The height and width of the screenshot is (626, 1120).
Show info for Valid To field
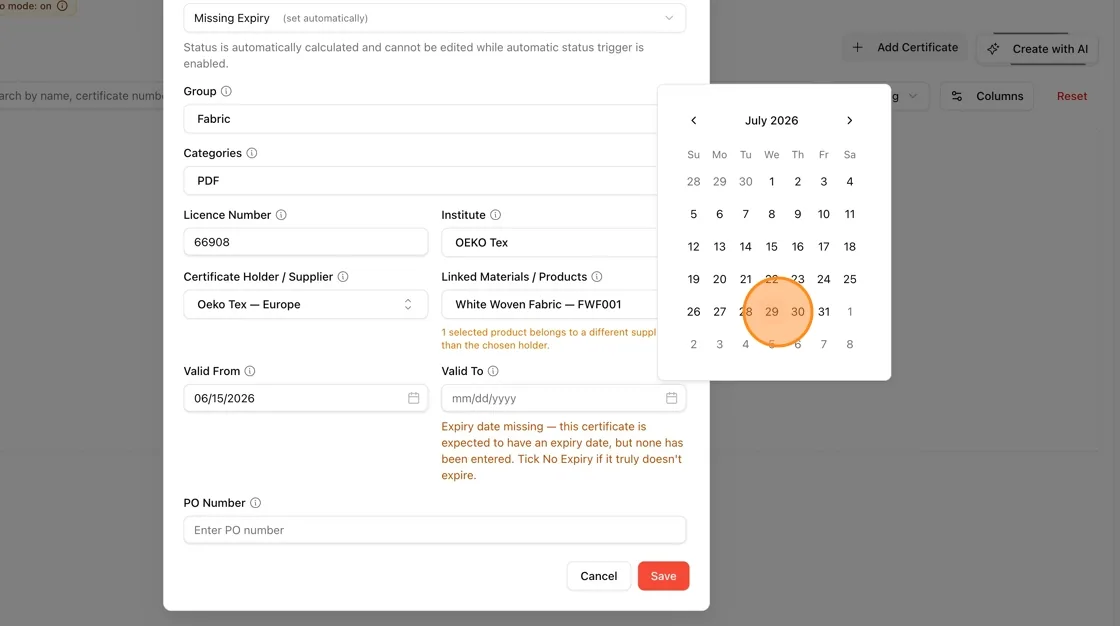coord(493,371)
